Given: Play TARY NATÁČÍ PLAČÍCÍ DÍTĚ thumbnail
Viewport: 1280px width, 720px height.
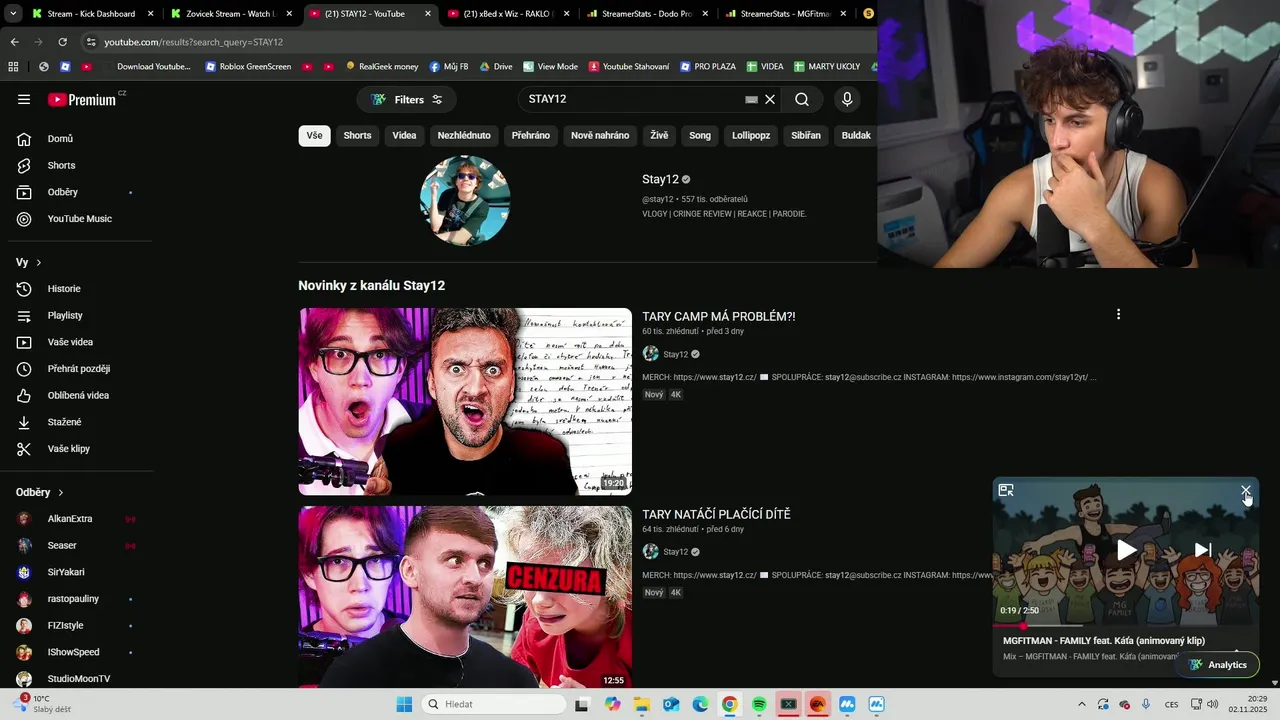Looking at the screenshot, I should [465, 597].
